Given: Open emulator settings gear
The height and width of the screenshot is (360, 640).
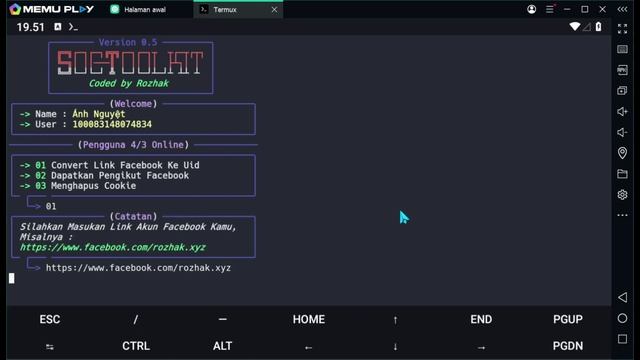Looking at the screenshot, I should 622,195.
